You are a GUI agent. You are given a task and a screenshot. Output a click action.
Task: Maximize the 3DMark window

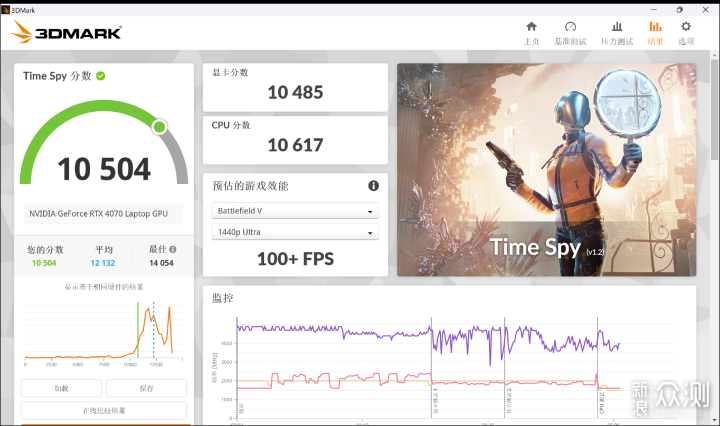(x=680, y=10)
